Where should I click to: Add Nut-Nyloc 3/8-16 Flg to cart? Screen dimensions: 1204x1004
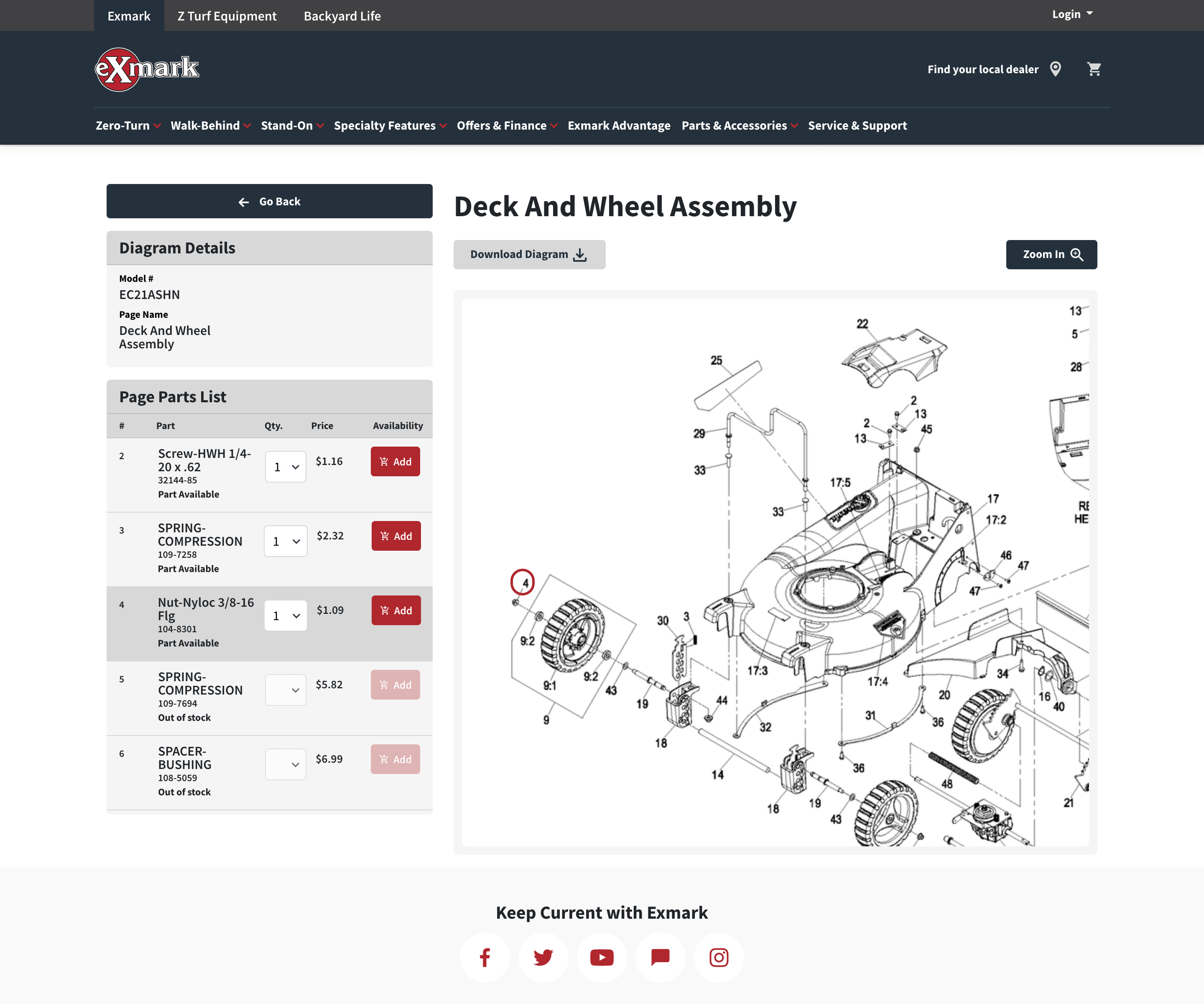pos(396,611)
